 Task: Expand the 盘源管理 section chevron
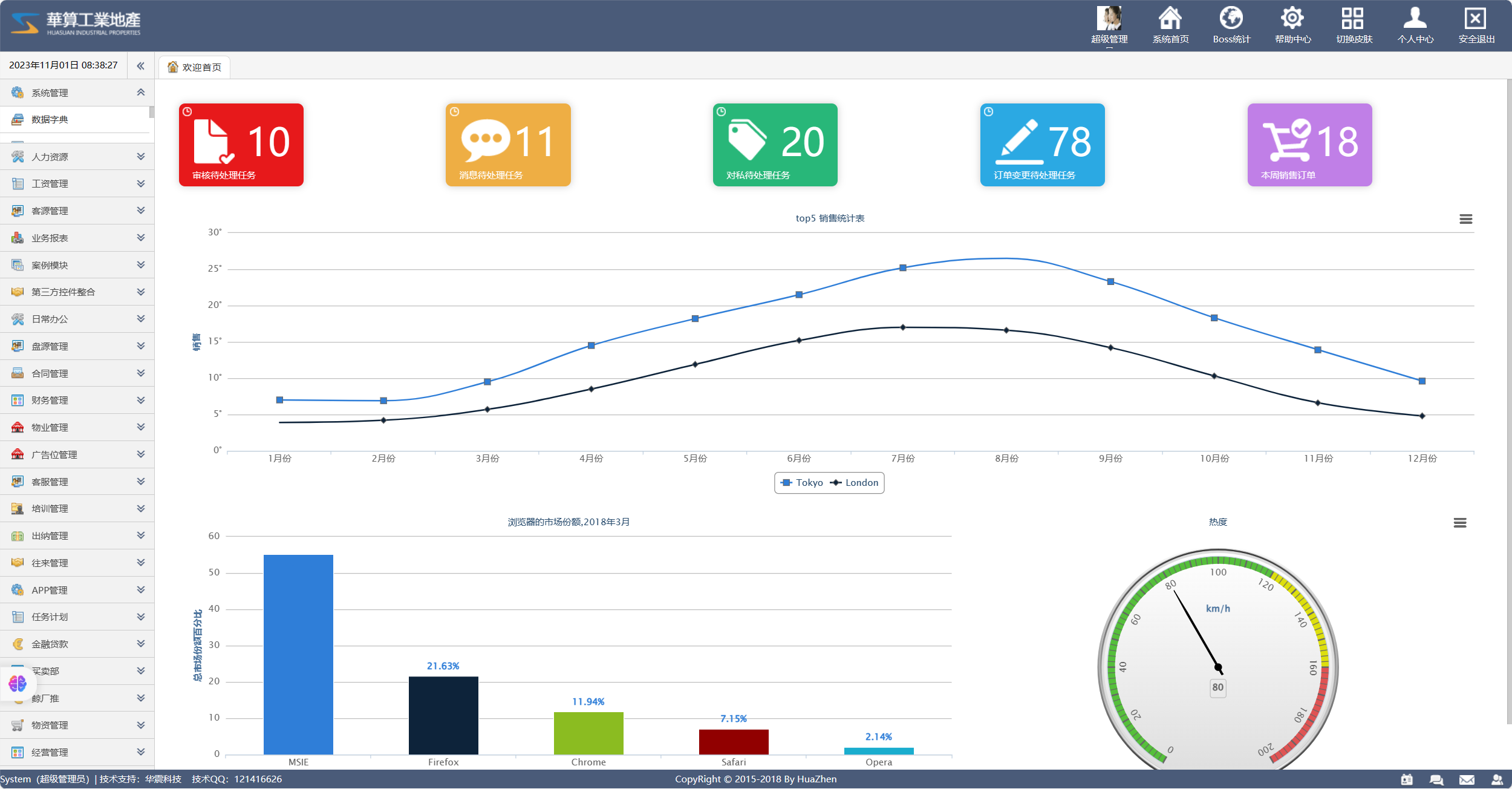[x=141, y=346]
